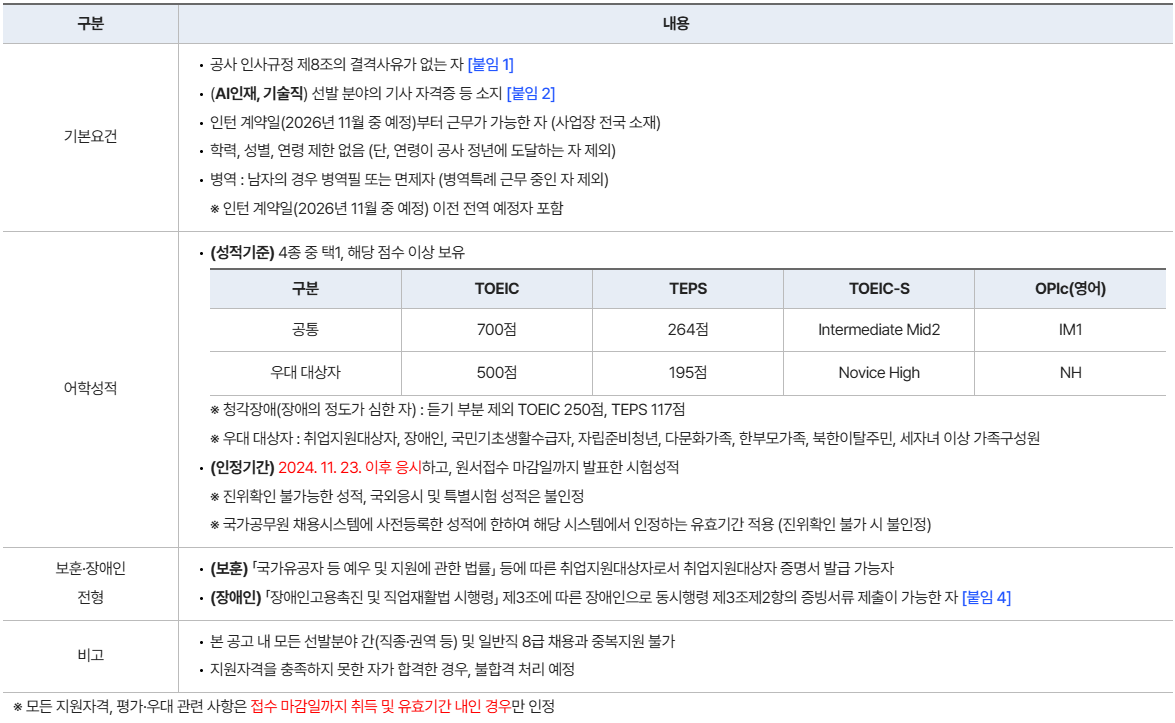1175x723 pixels.
Task: Click the note about 국가공무원 채용시스템
Action: (570, 524)
